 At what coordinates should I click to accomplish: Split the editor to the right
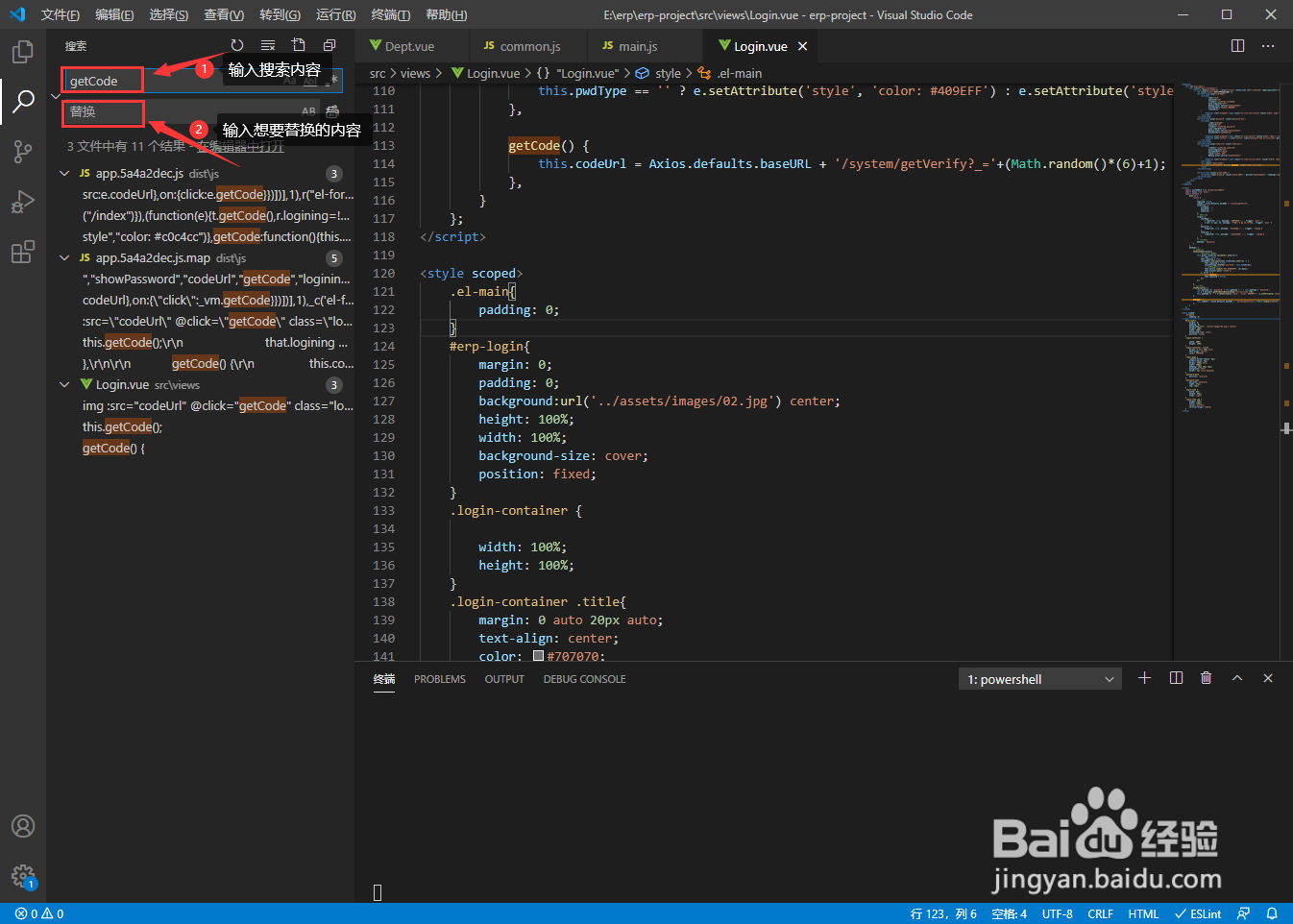coord(1237,46)
